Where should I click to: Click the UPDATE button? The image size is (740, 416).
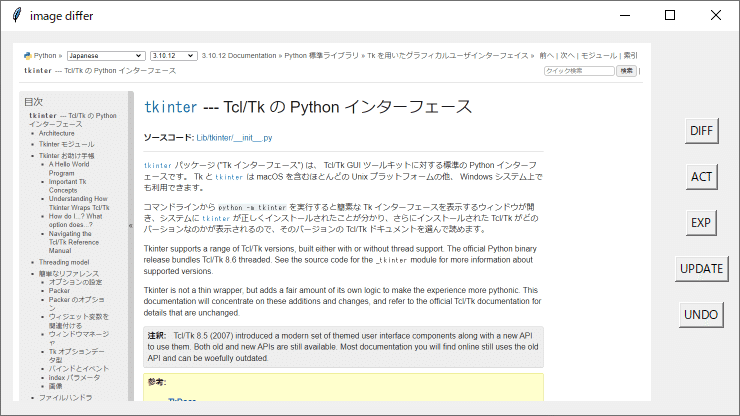coord(701,269)
